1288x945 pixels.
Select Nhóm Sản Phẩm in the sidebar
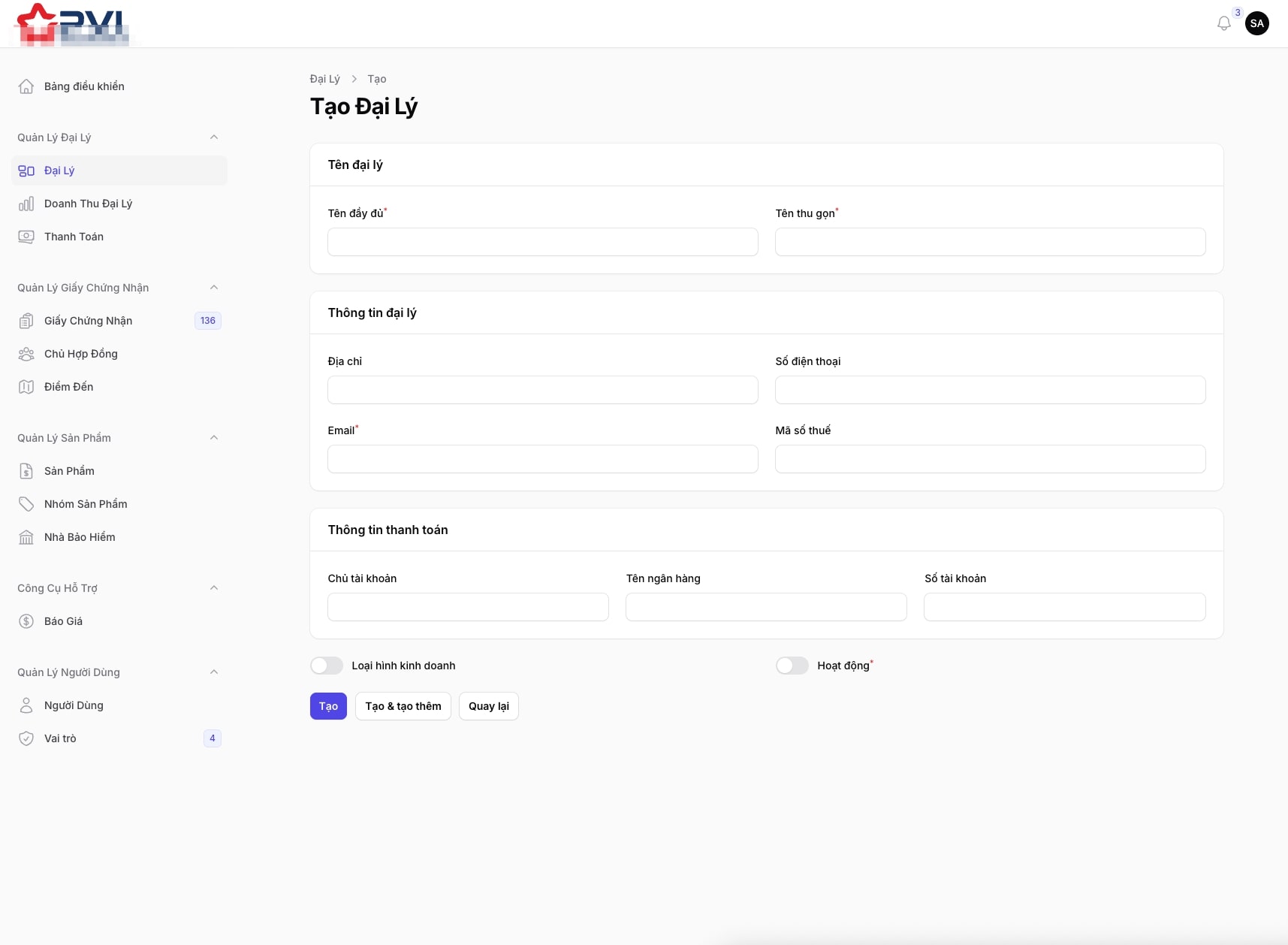pos(86,504)
